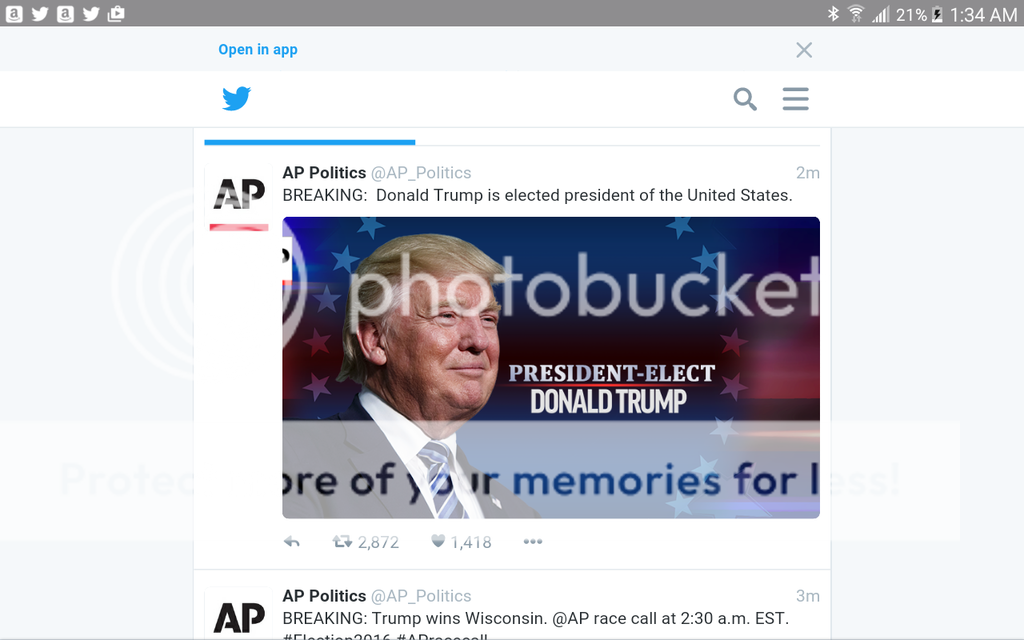Open AP Politics profile name in first tweet
The image size is (1024, 640).
point(324,173)
